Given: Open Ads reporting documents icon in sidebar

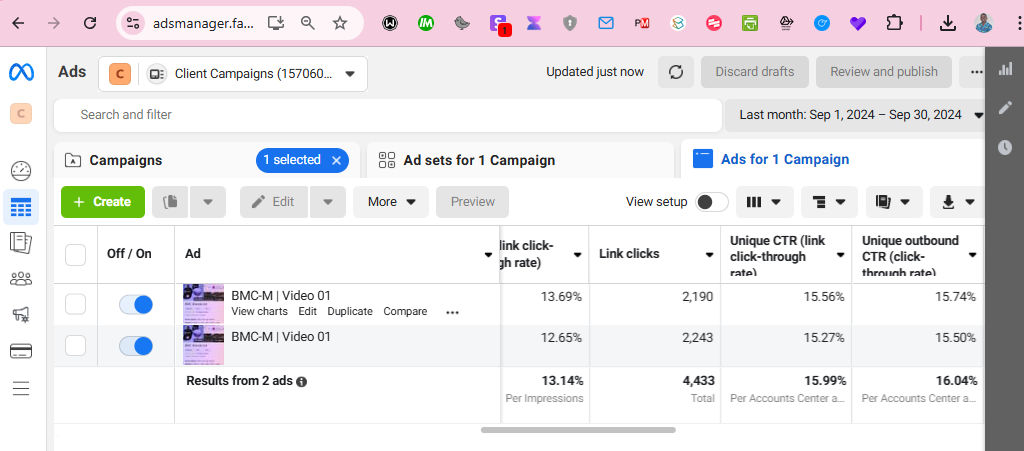Looking at the screenshot, I should tap(21, 243).
